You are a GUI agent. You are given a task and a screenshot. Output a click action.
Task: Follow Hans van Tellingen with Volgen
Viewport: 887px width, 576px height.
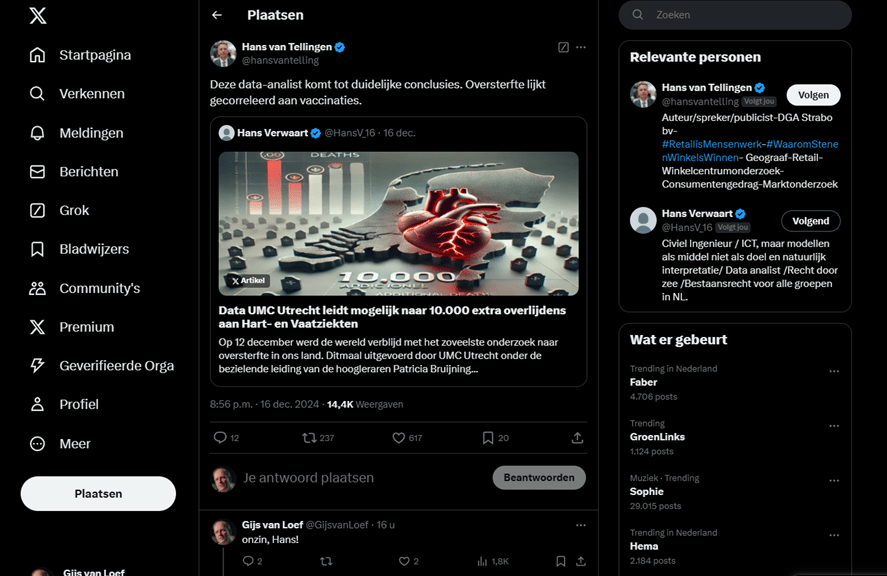(813, 95)
